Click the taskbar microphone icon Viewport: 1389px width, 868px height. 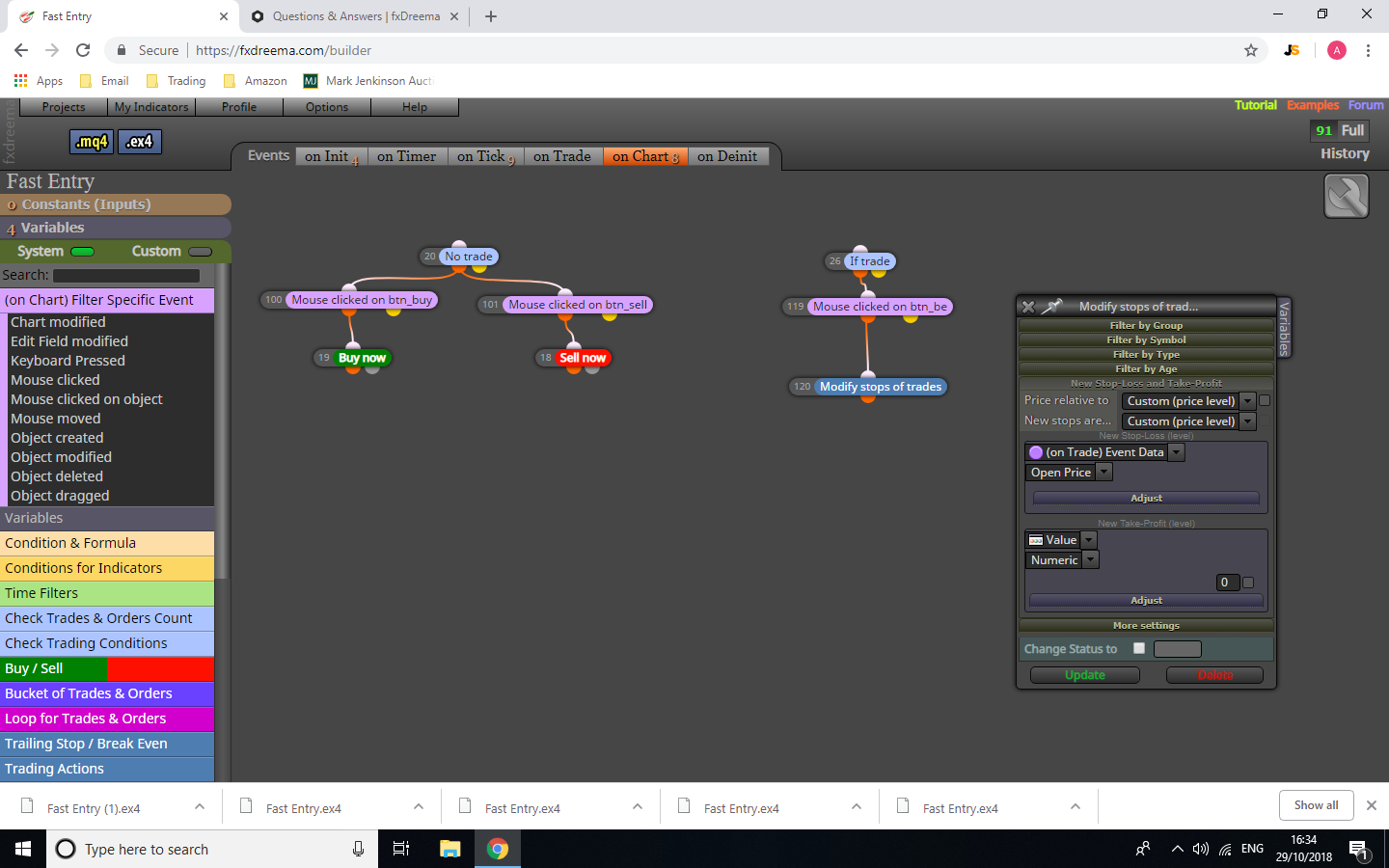coord(358,849)
